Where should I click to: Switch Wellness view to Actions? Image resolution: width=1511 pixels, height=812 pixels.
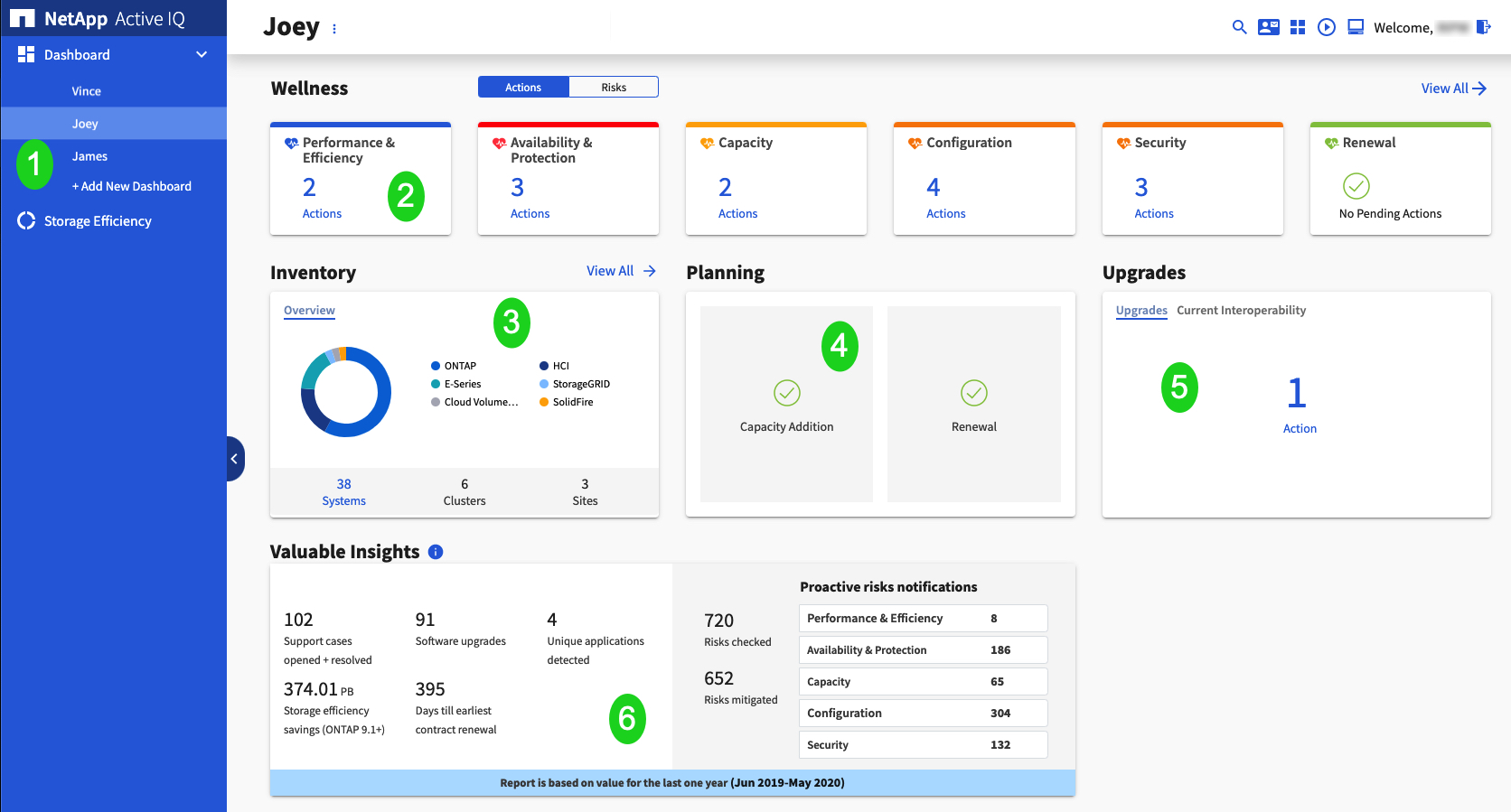pyautogui.click(x=523, y=87)
